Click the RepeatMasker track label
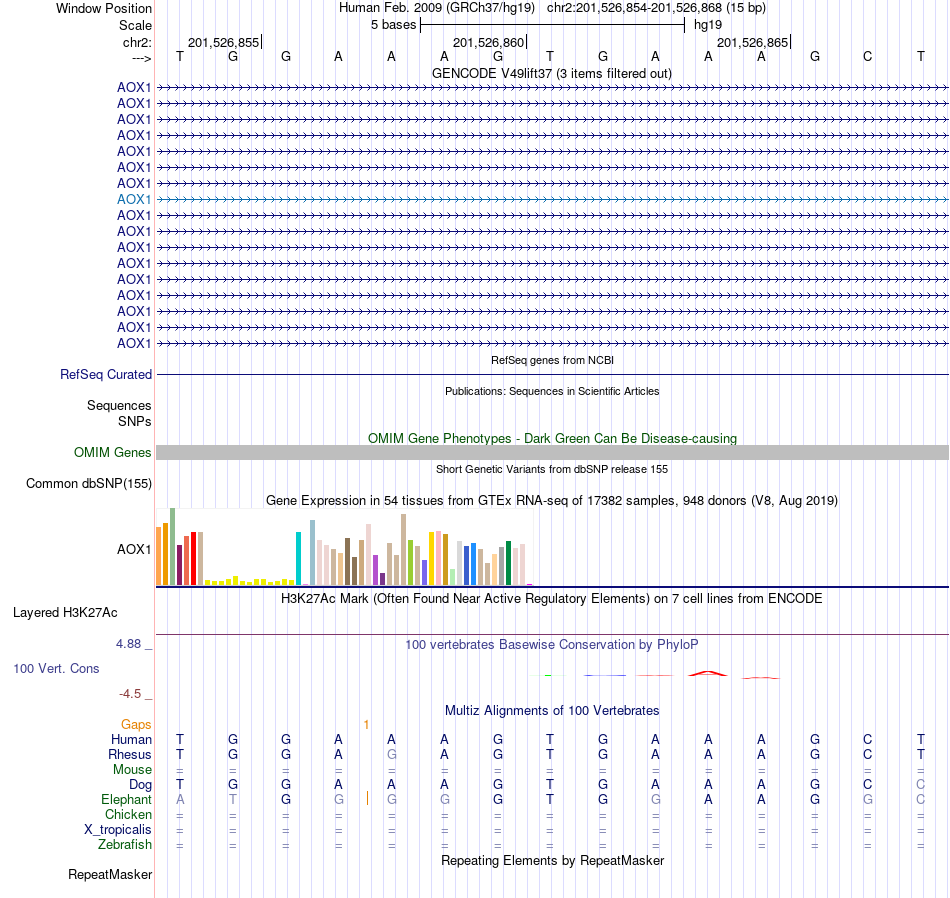Image resolution: width=950 pixels, height=898 pixels. 110,874
